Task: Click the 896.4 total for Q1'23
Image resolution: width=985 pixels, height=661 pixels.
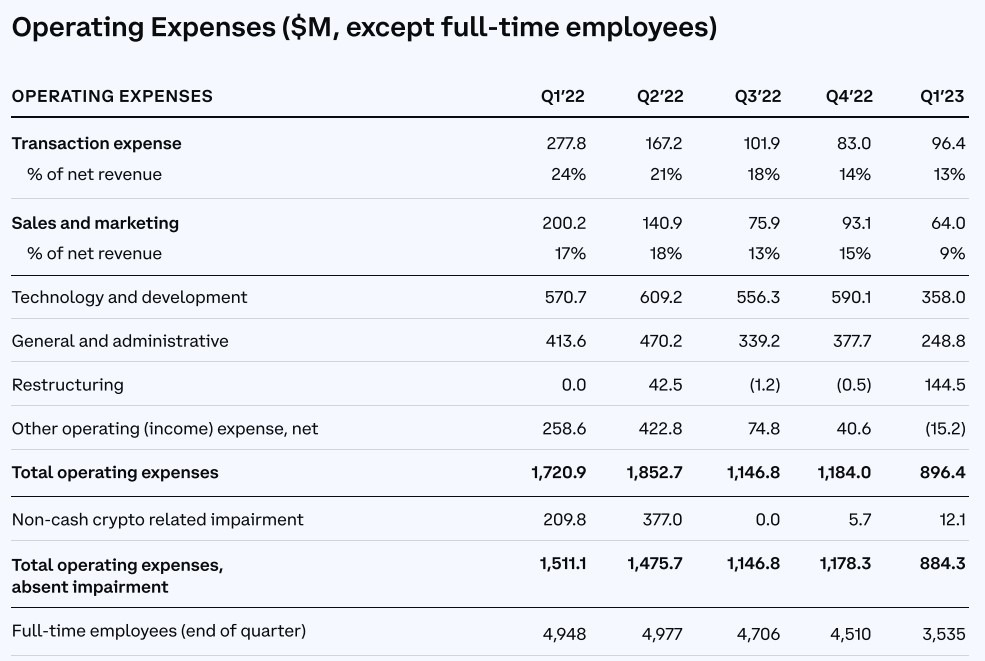Action: coord(942,473)
